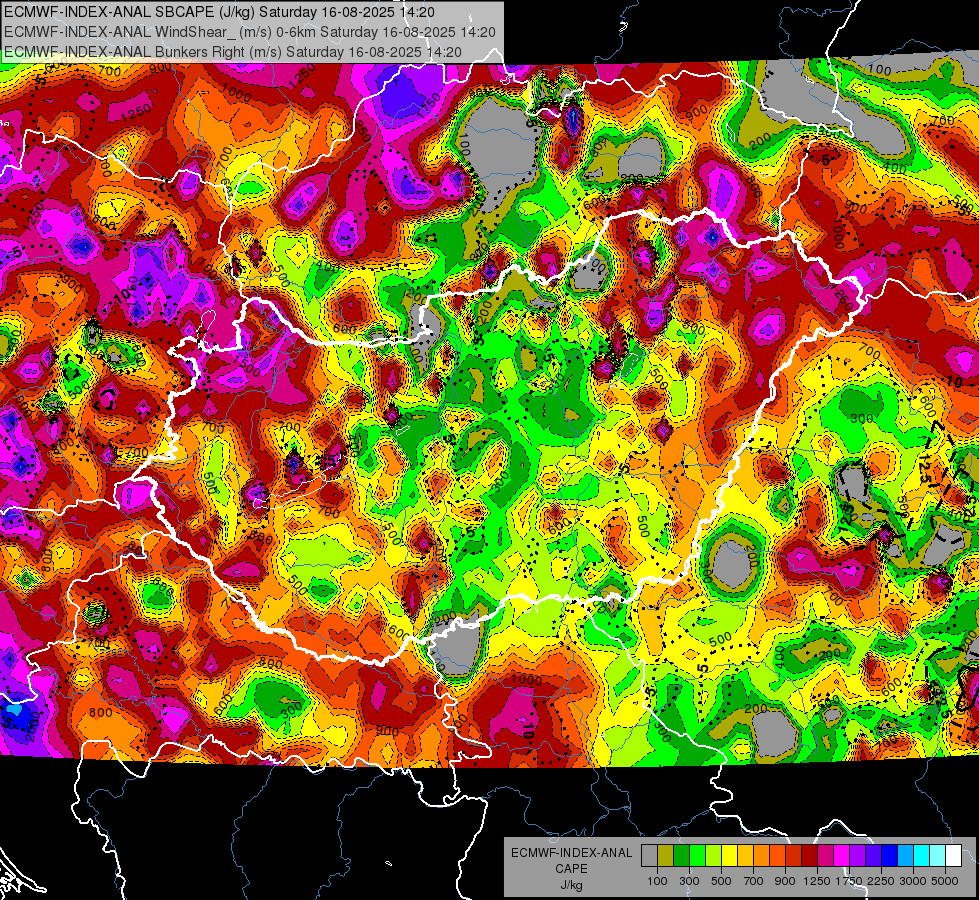Select the red-orange swatch left of the 900 tick
The height and width of the screenshot is (900, 979).
(x=777, y=856)
